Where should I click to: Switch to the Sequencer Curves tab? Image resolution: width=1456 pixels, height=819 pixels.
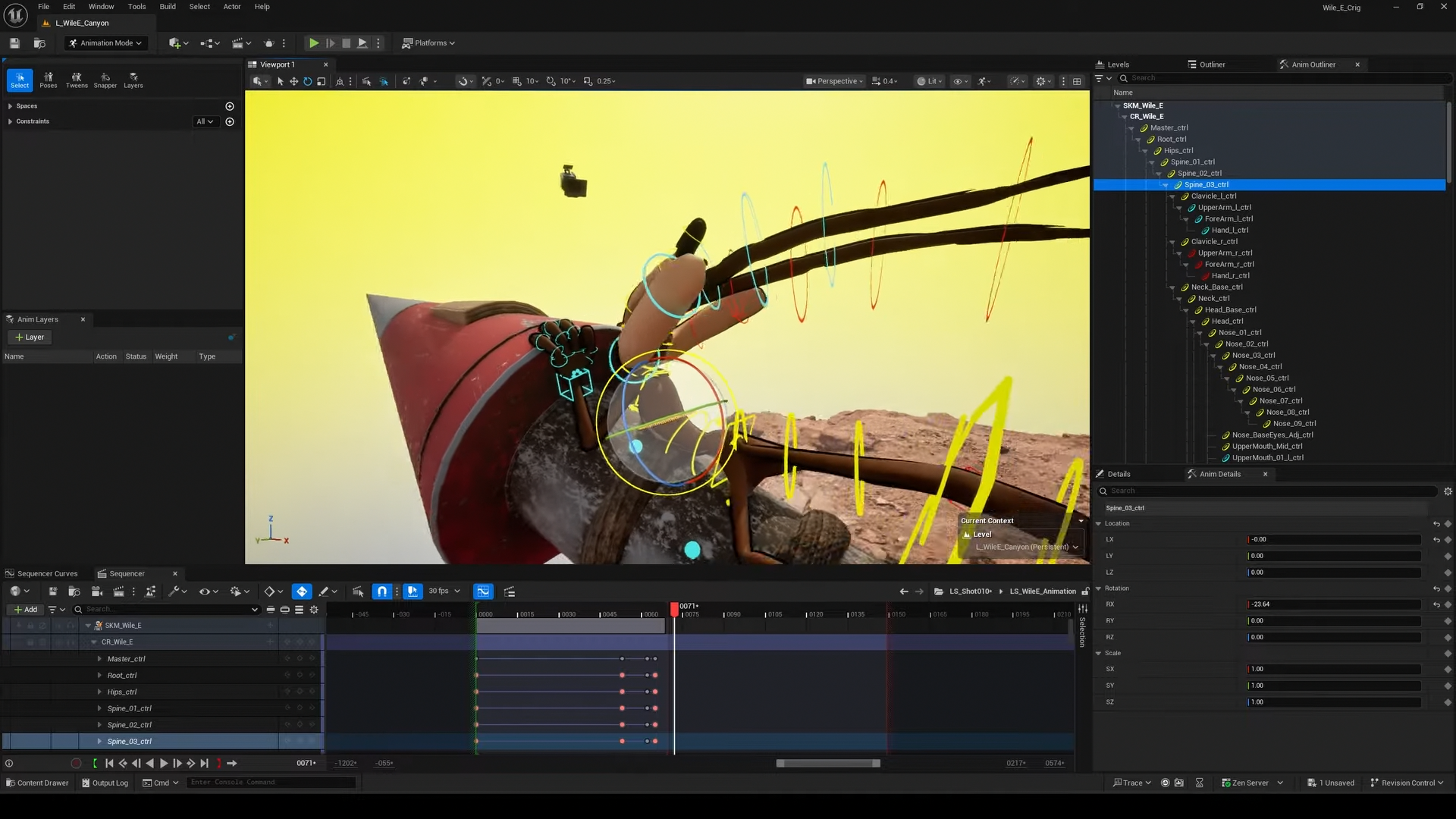click(x=42, y=574)
